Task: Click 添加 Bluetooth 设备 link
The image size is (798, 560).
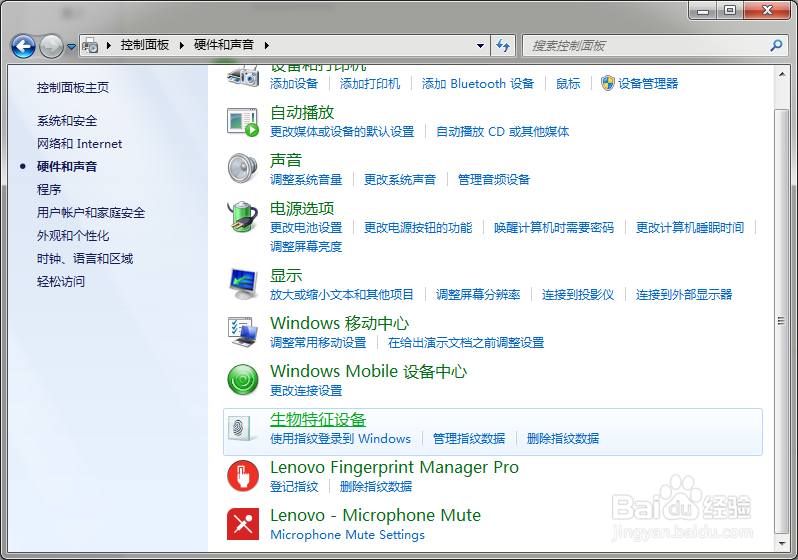Action: tap(478, 83)
